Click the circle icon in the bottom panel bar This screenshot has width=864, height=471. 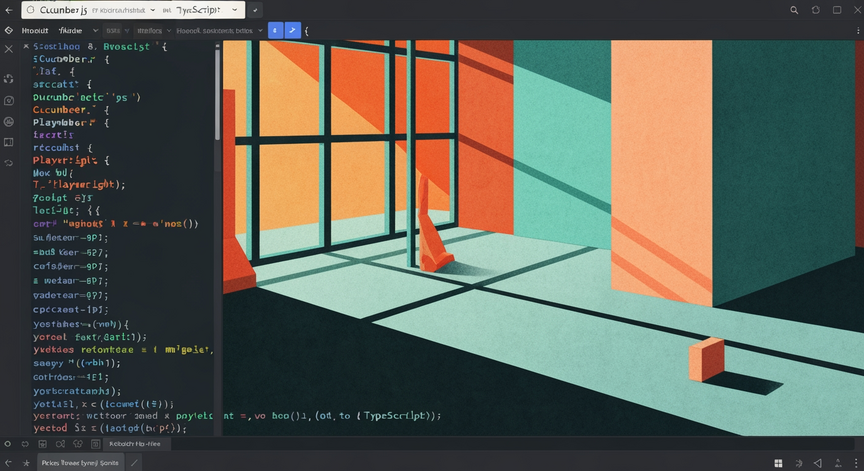coord(8,443)
